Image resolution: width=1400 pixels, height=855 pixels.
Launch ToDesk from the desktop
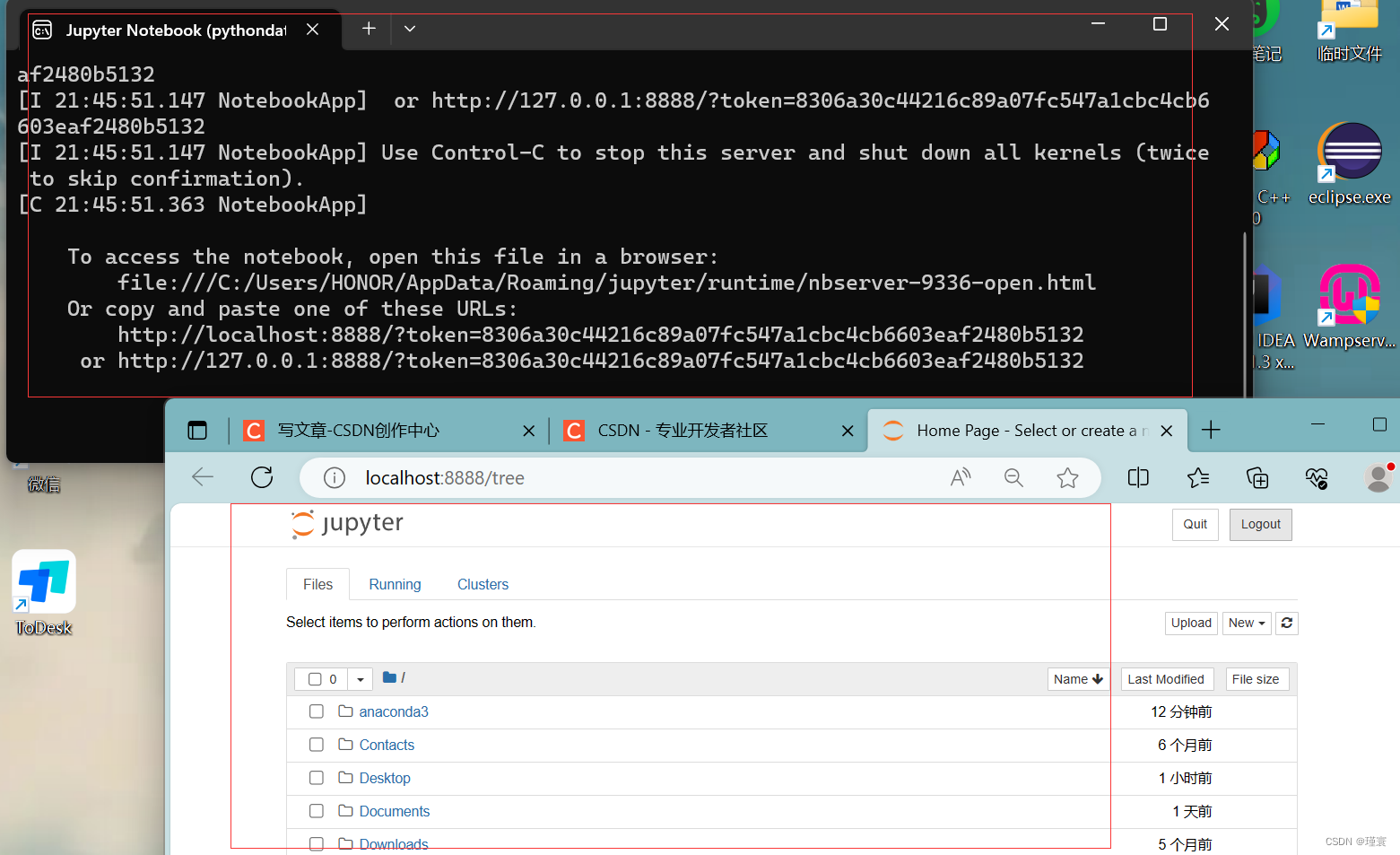pyautogui.click(x=42, y=581)
